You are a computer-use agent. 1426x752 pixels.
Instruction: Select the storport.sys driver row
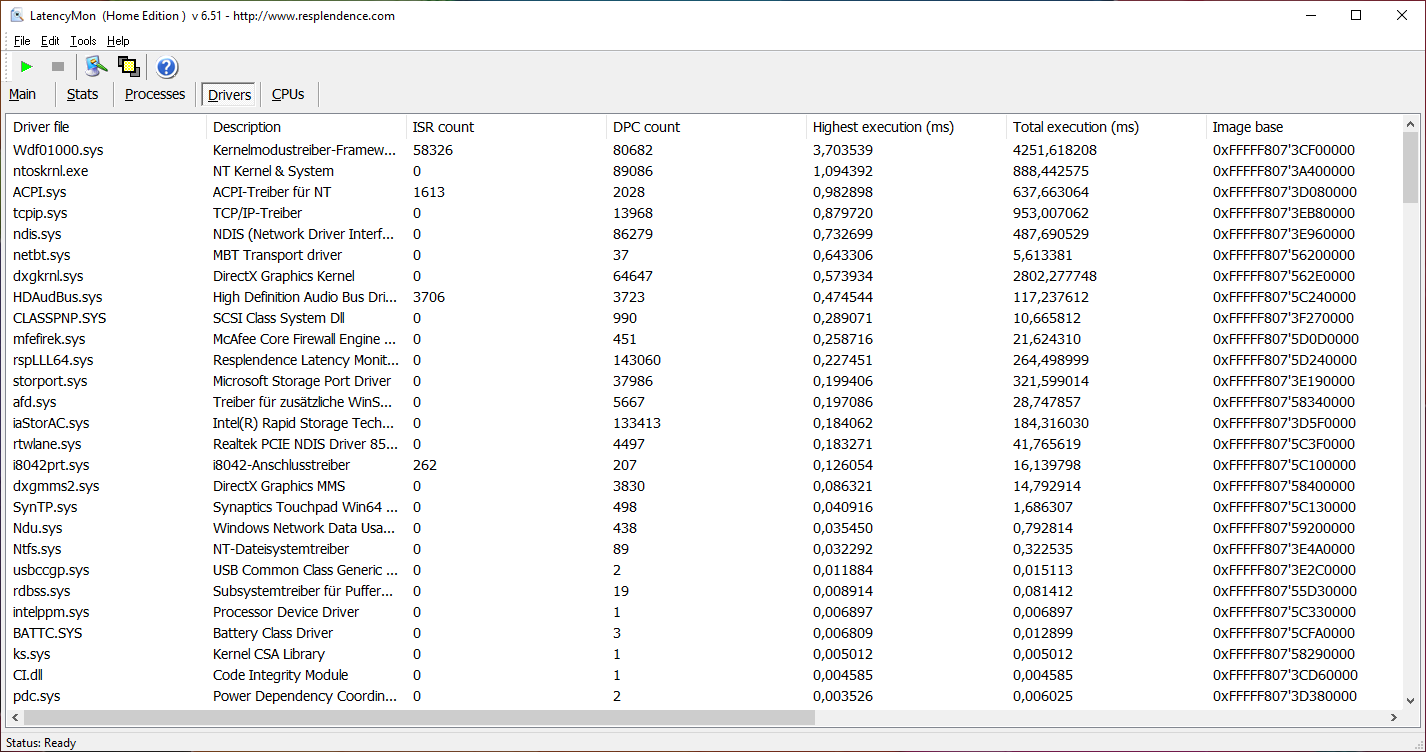tap(704, 381)
